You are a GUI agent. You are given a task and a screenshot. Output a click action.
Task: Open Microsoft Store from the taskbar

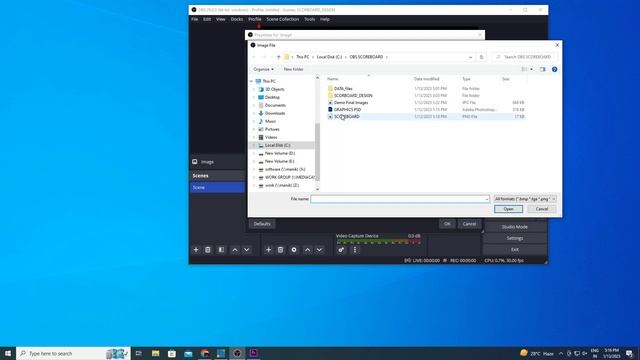point(172,353)
